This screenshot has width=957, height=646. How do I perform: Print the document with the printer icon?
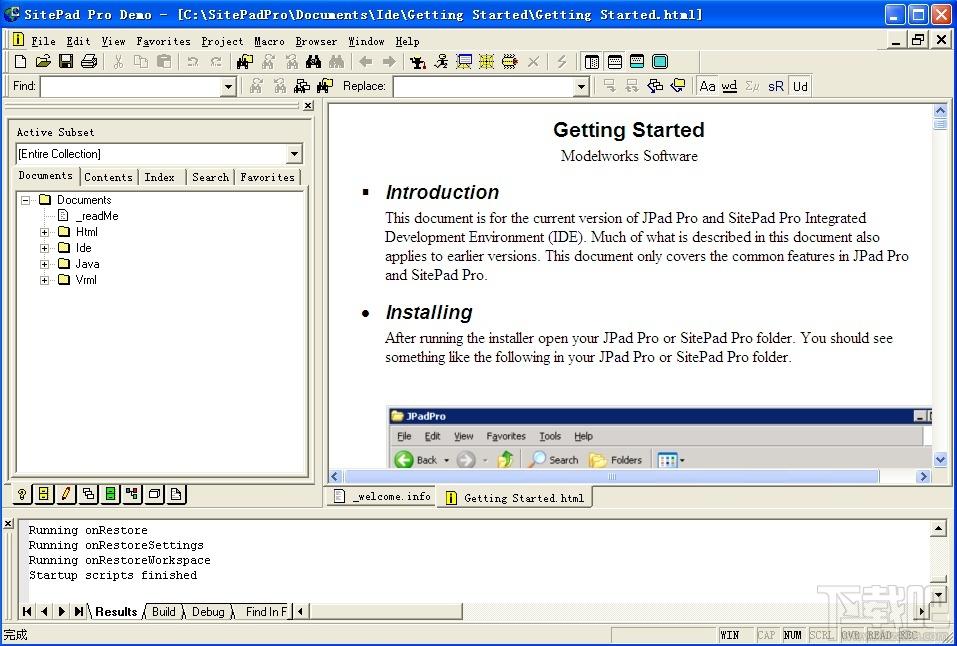89,61
